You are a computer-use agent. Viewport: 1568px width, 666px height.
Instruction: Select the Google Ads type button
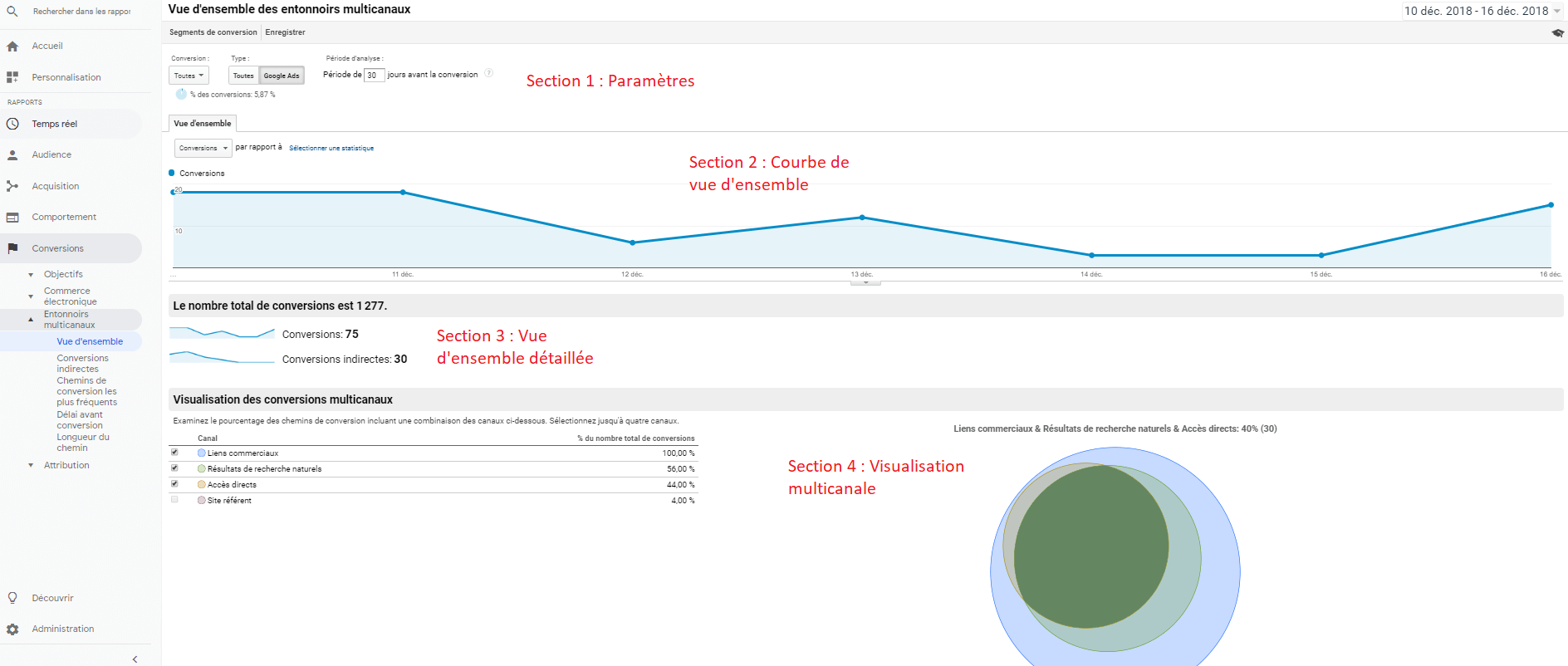pyautogui.click(x=282, y=76)
